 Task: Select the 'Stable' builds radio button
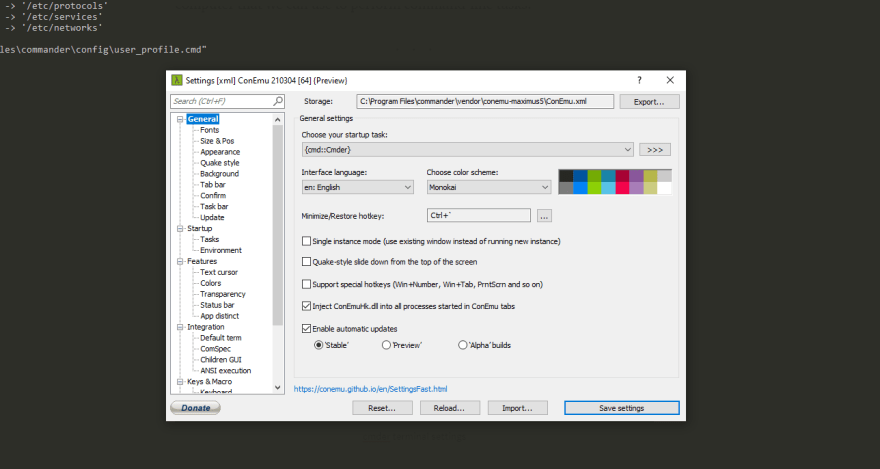coord(319,345)
